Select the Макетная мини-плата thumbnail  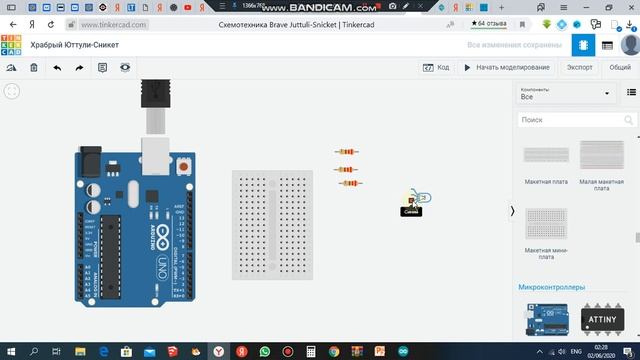pyautogui.click(x=546, y=224)
